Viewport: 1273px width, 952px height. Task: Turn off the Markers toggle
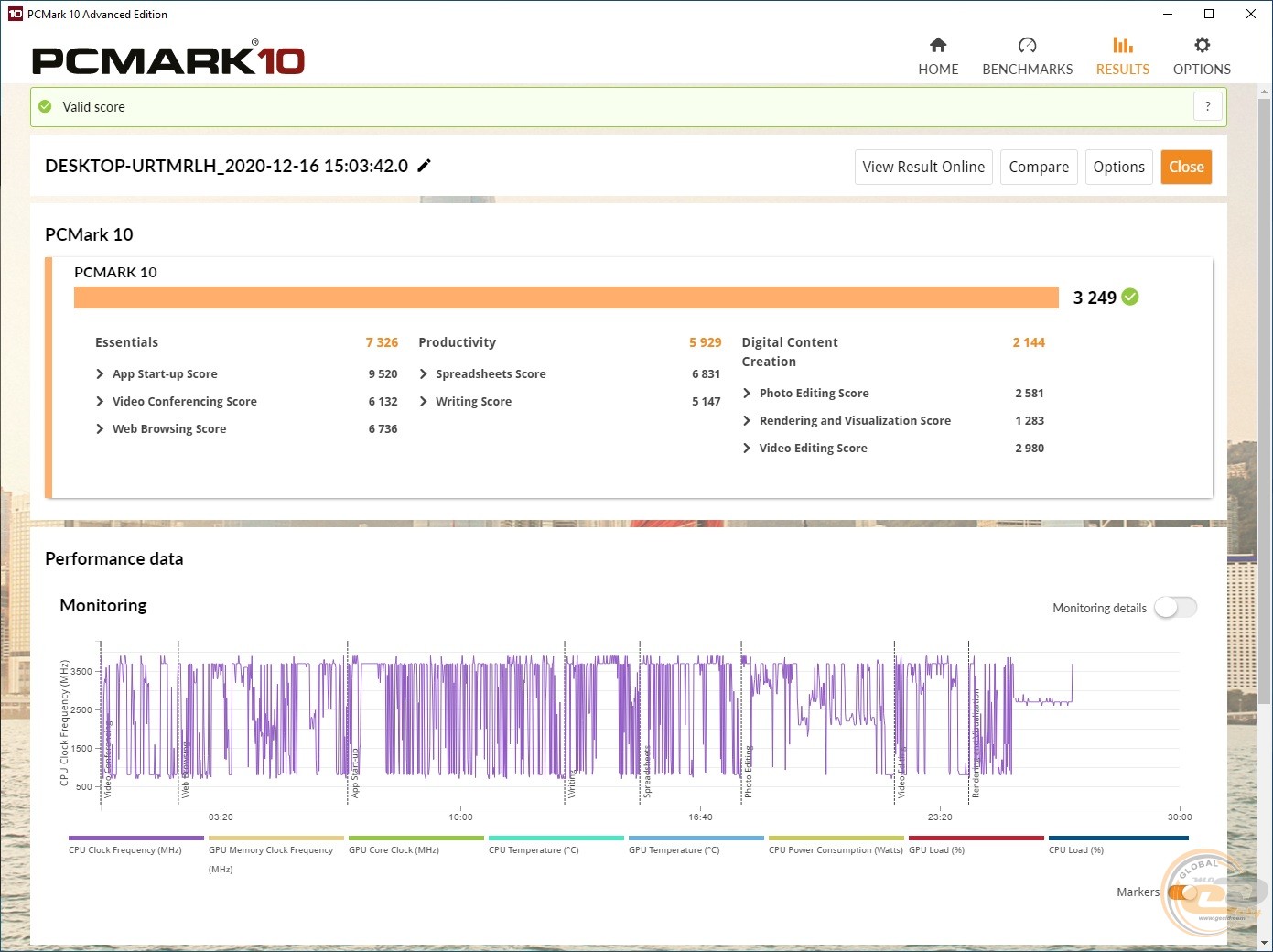click(1181, 892)
